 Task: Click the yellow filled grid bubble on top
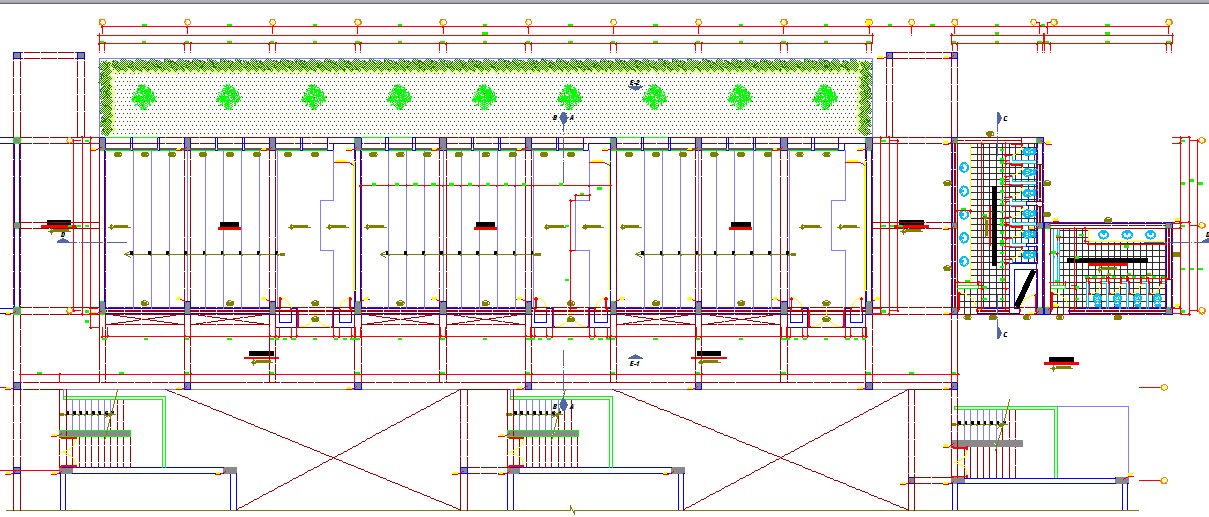point(869,21)
